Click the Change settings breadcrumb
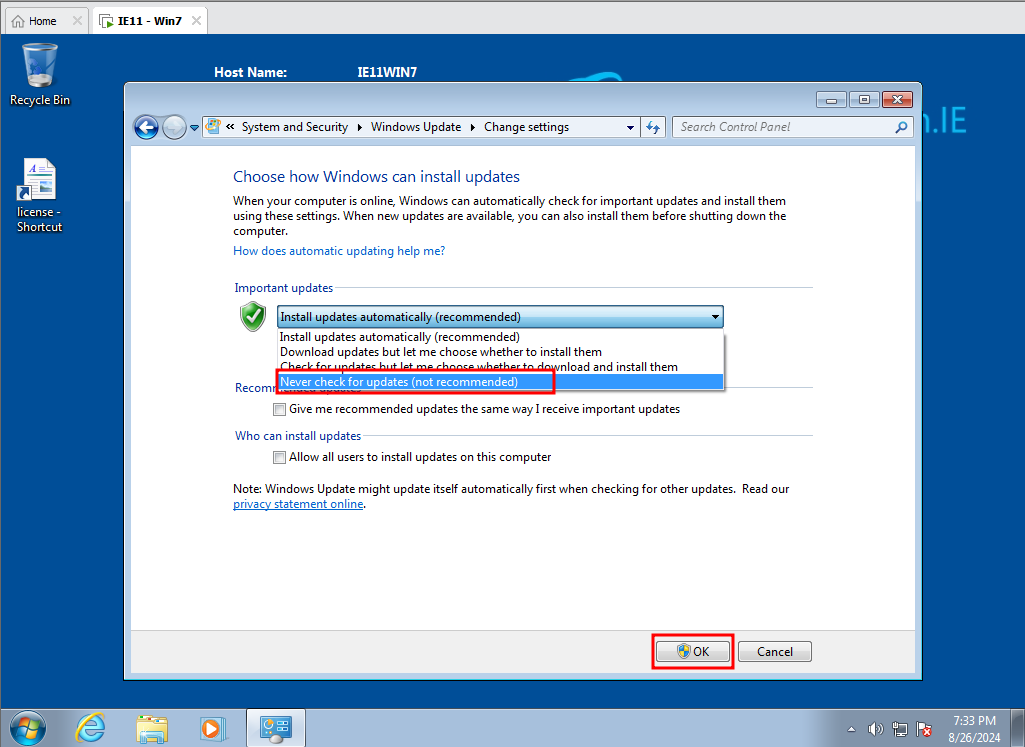 tap(526, 127)
